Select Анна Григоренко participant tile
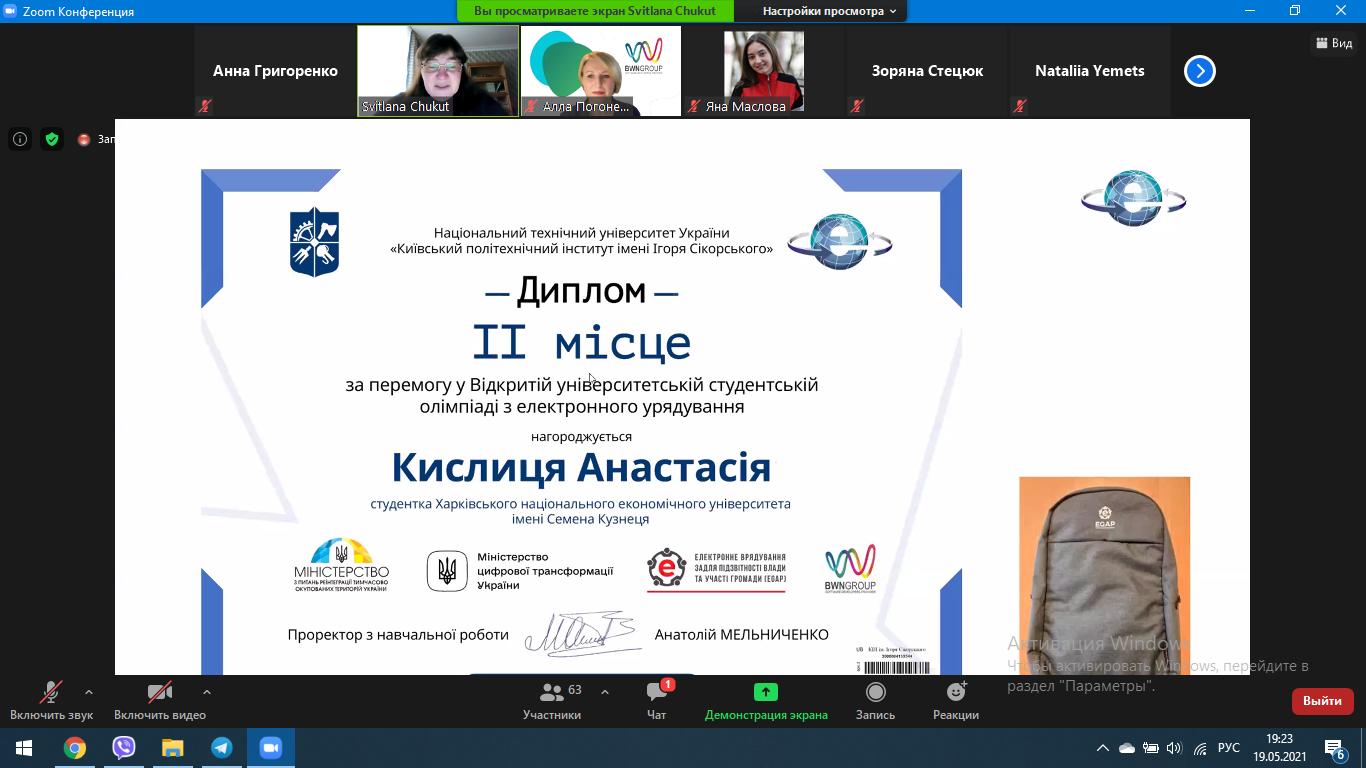This screenshot has height=768, width=1366. click(275, 71)
